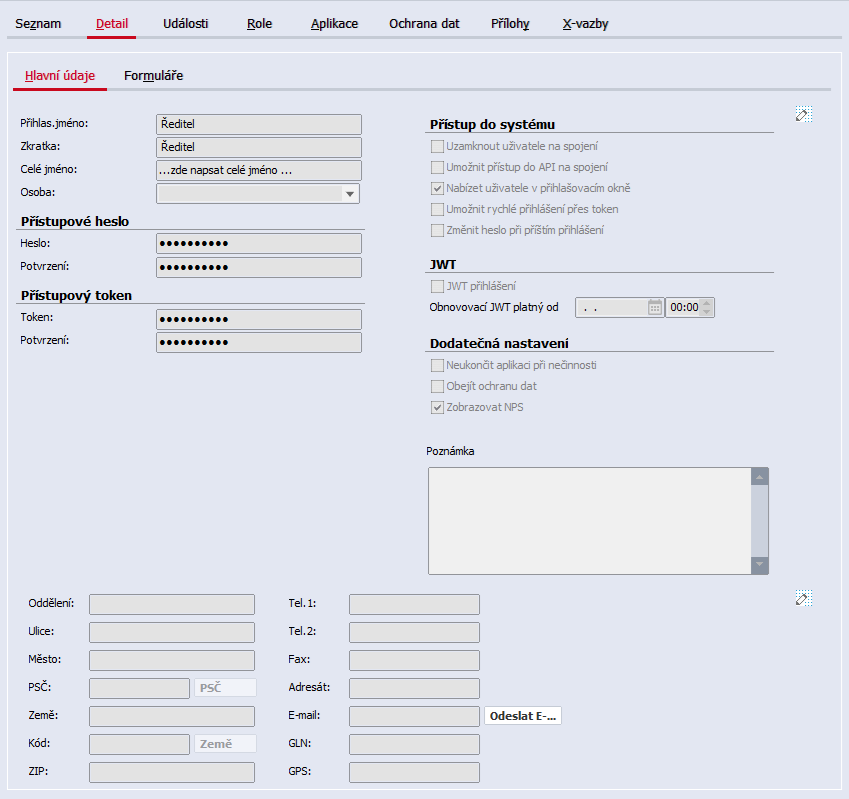Click the Poznámka scrollbar up arrow
Viewport: 849px width, 799px height.
point(760,477)
